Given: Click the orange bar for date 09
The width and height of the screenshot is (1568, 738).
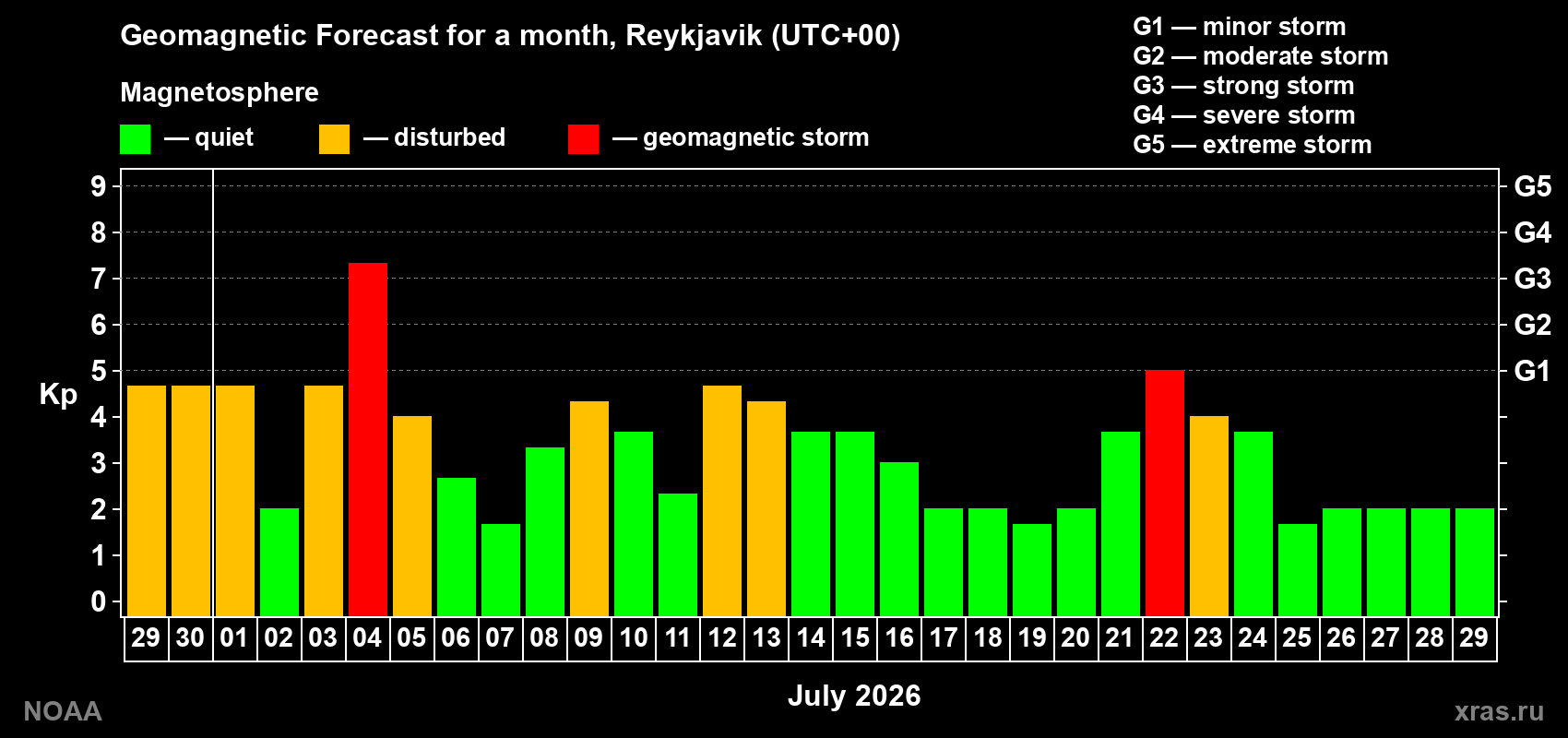Looking at the screenshot, I should tap(589, 508).
